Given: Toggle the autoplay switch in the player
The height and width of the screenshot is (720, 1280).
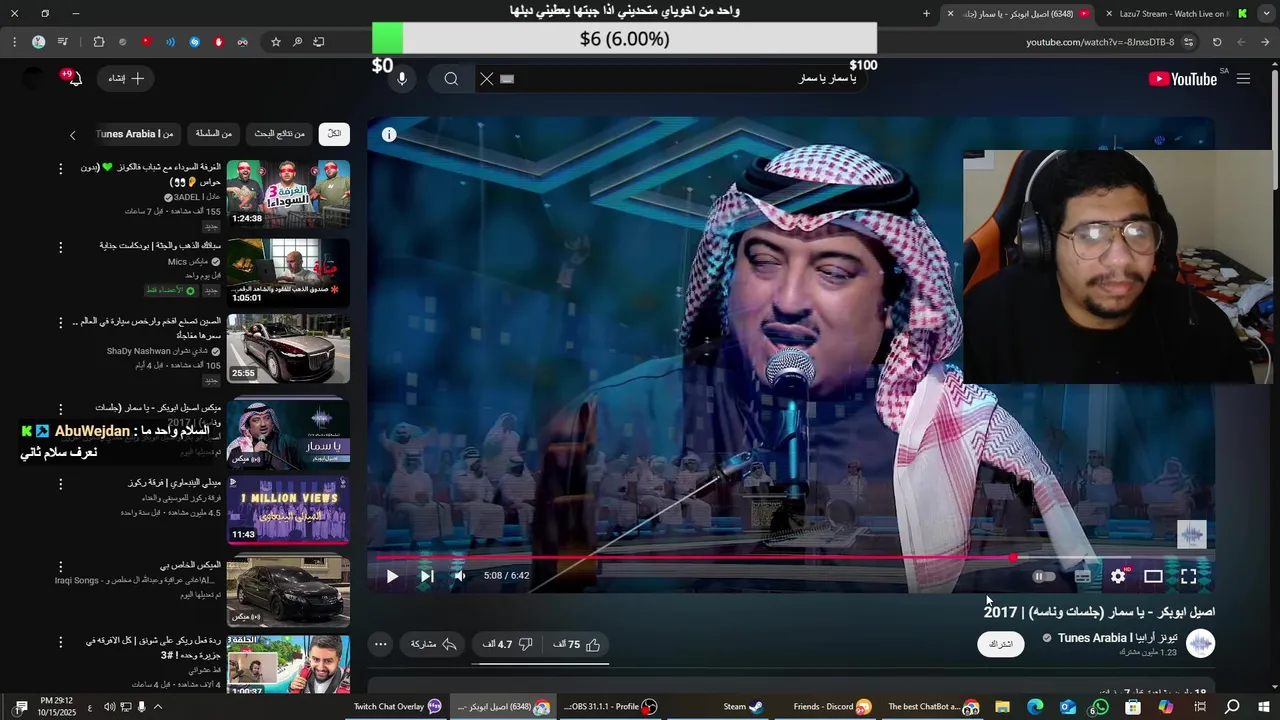Looking at the screenshot, I should pyautogui.click(x=1043, y=576).
